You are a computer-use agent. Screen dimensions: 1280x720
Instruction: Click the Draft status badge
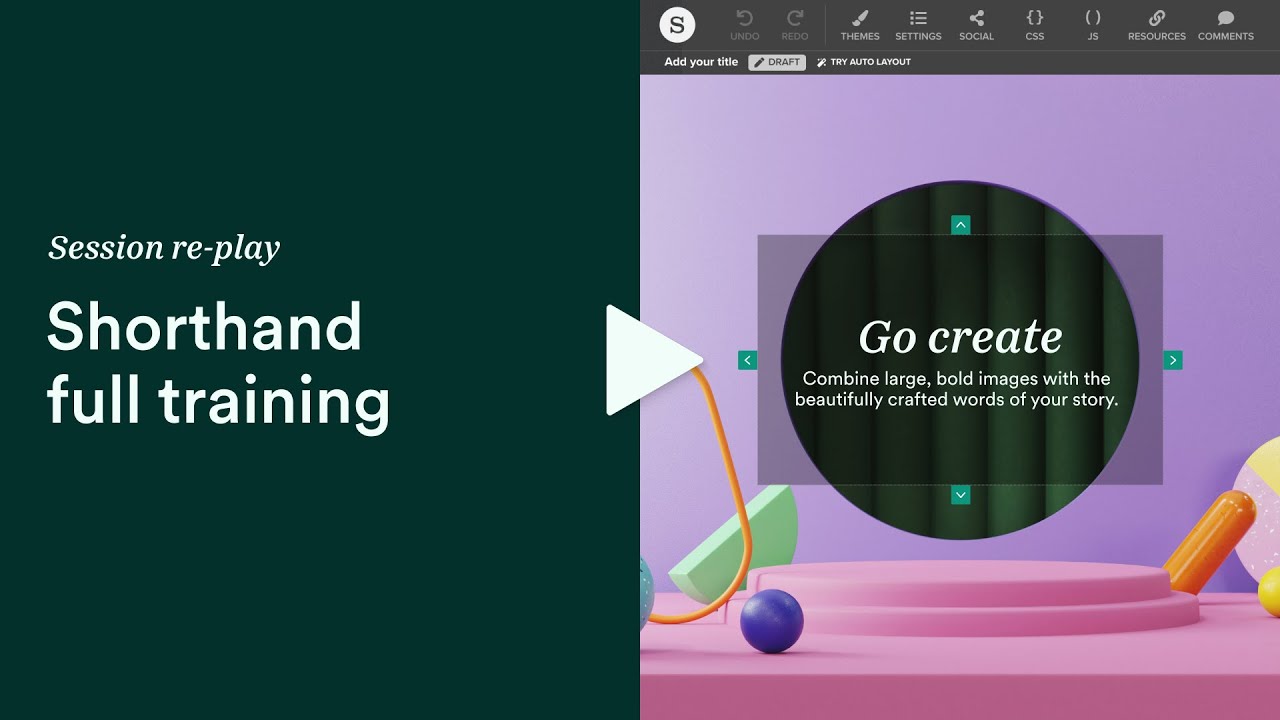coord(777,62)
